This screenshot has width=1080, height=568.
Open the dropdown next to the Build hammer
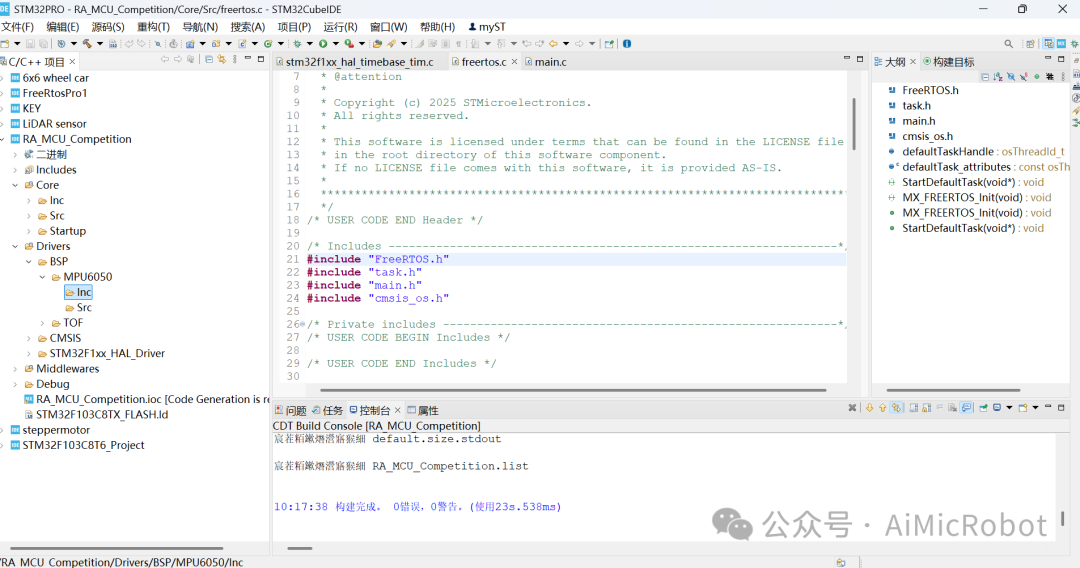100,43
